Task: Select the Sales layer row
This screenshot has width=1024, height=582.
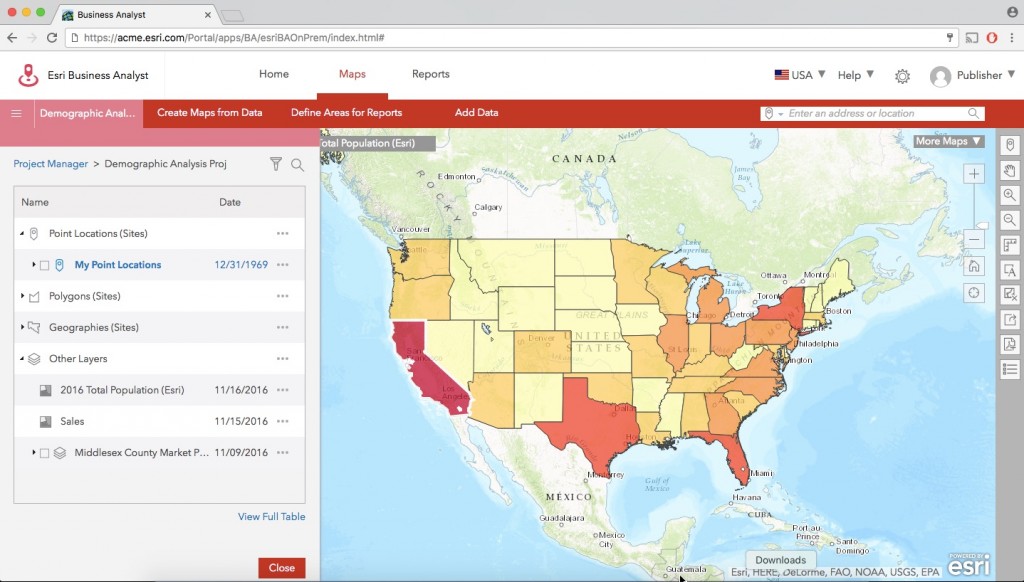Action: coord(159,421)
